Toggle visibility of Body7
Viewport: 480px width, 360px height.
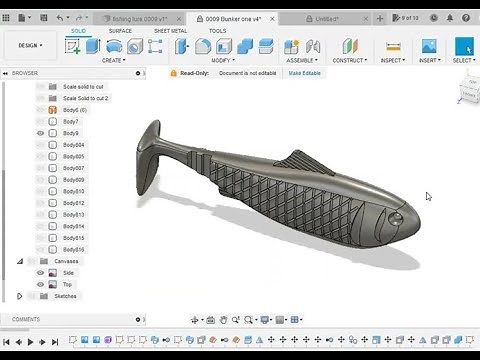(40, 122)
